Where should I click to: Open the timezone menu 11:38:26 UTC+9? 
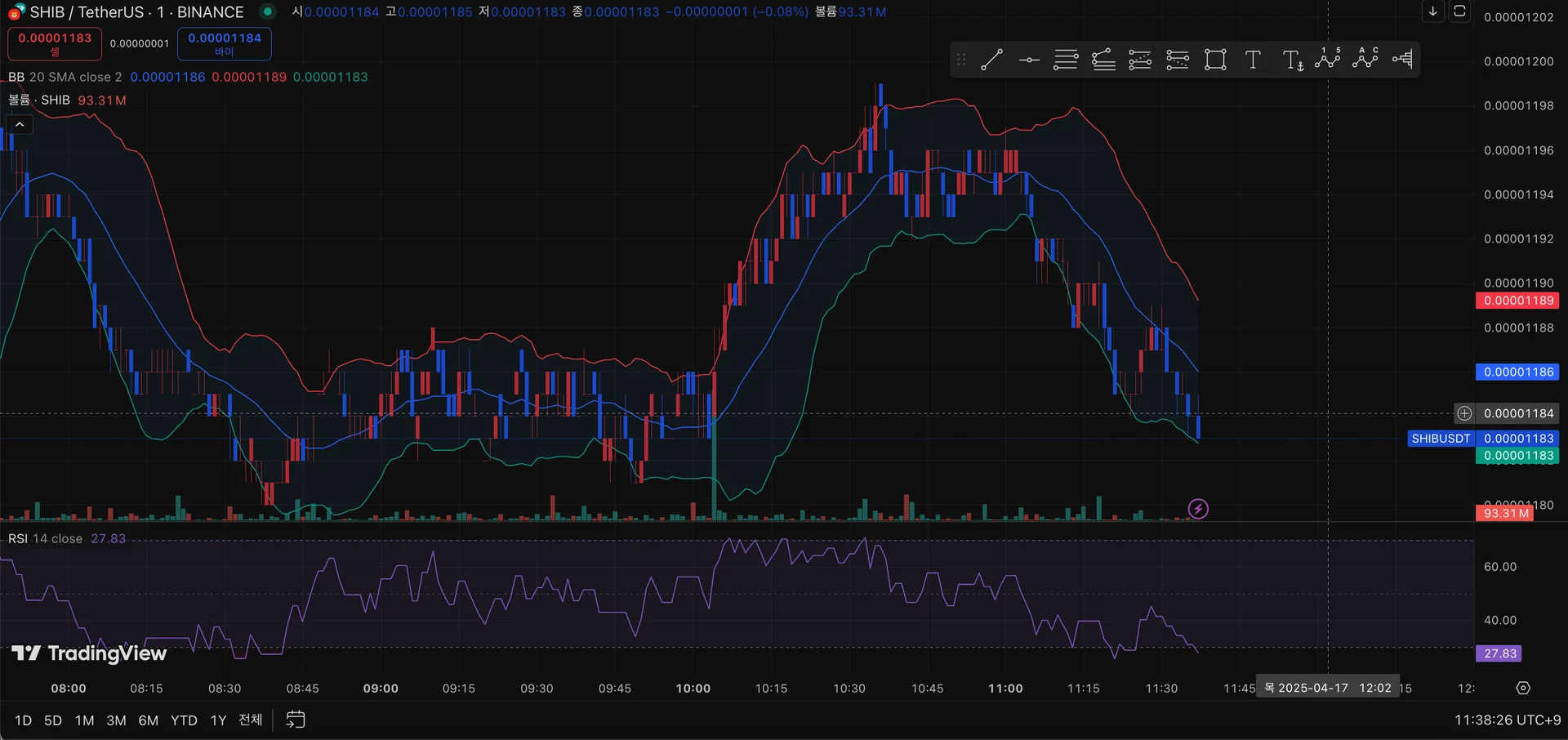(1508, 720)
